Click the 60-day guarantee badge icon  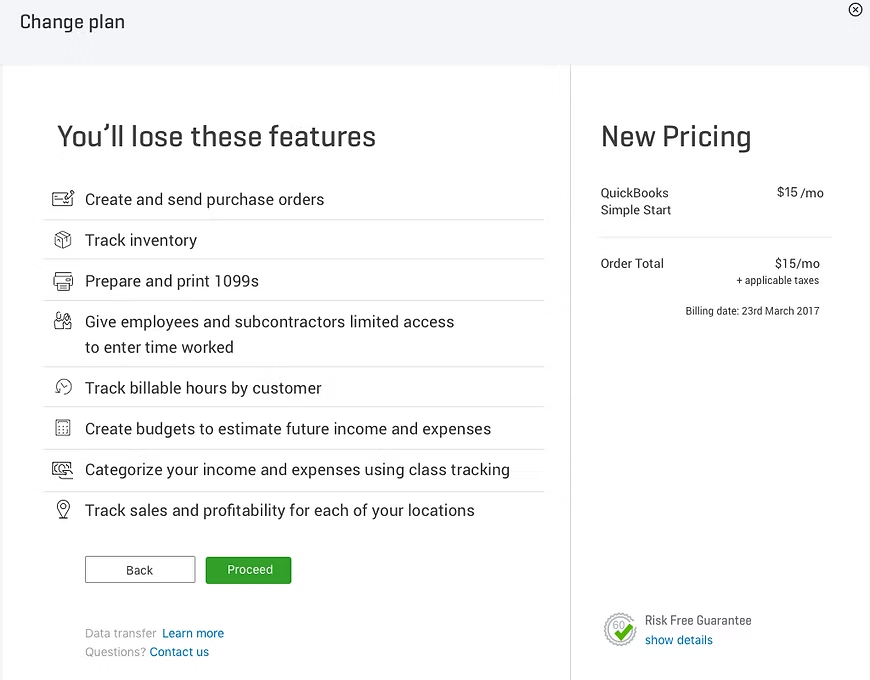[x=620, y=630]
